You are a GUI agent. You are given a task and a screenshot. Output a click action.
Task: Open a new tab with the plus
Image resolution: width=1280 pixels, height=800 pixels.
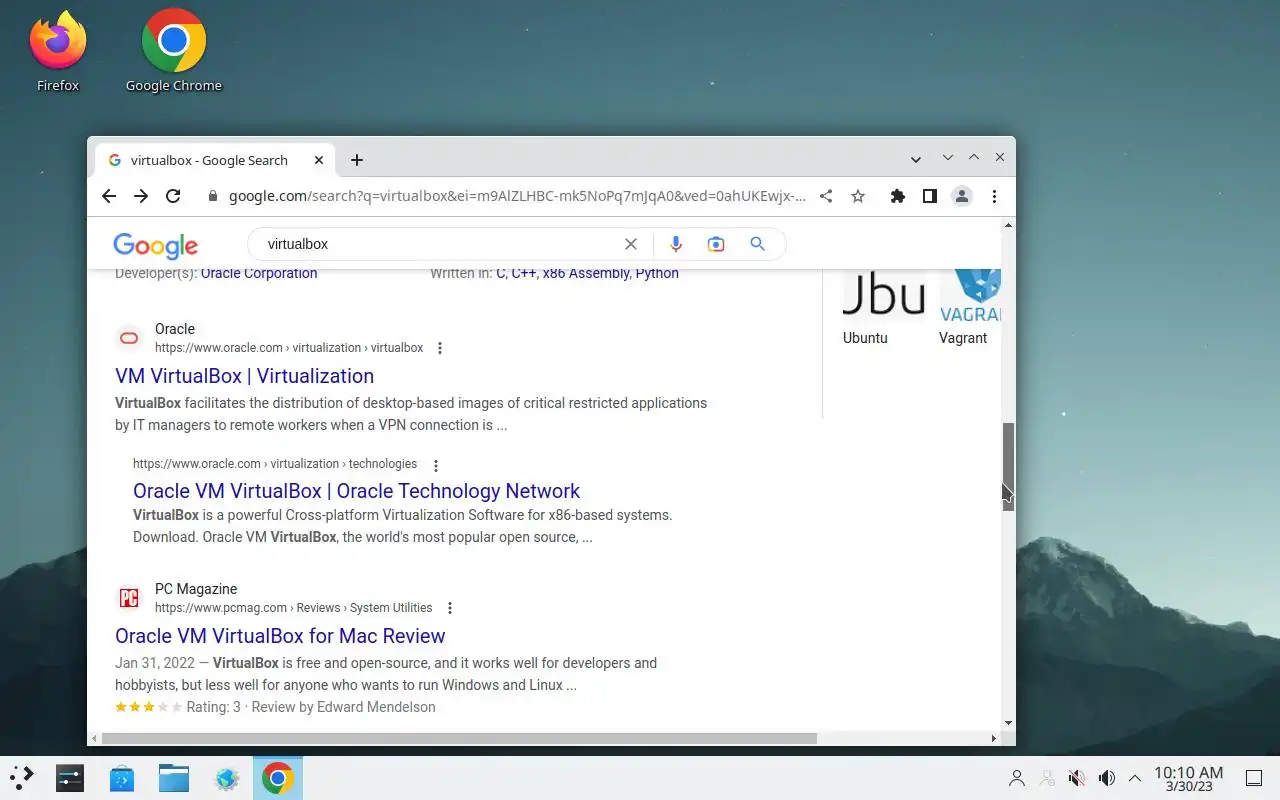tap(357, 160)
